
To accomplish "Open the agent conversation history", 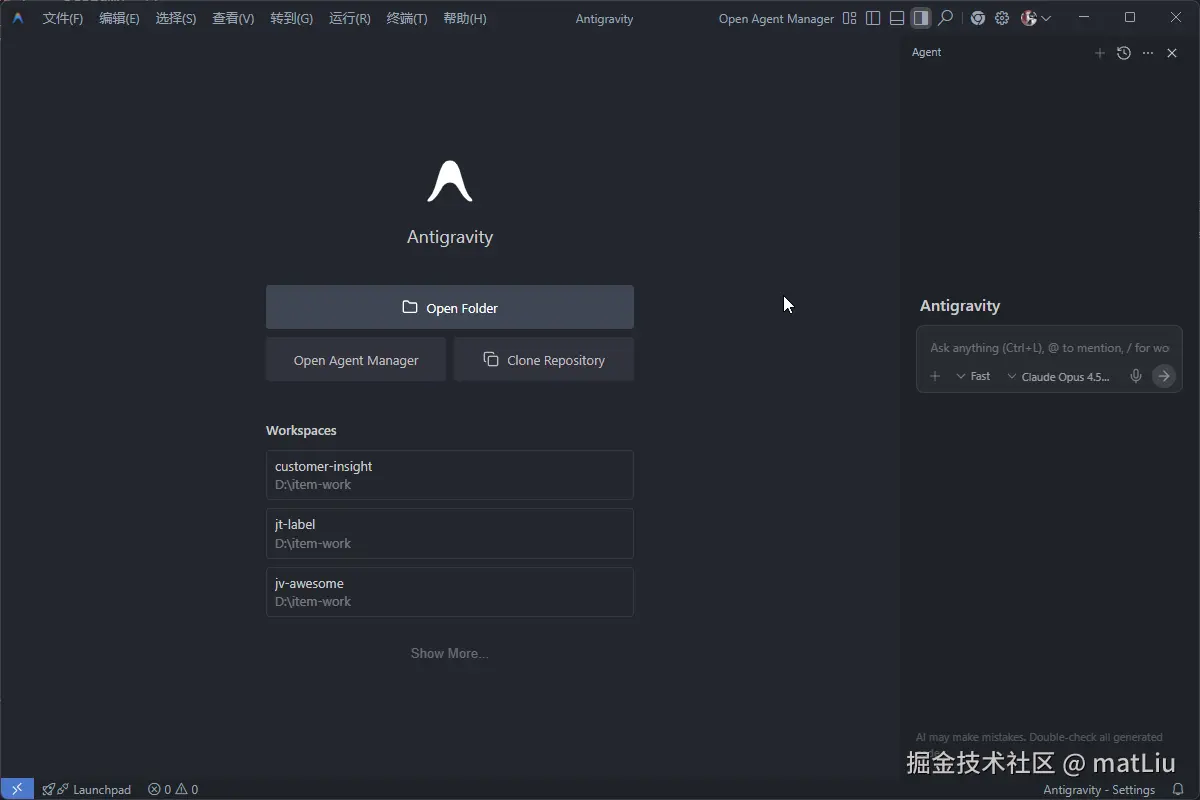I will (1124, 53).
